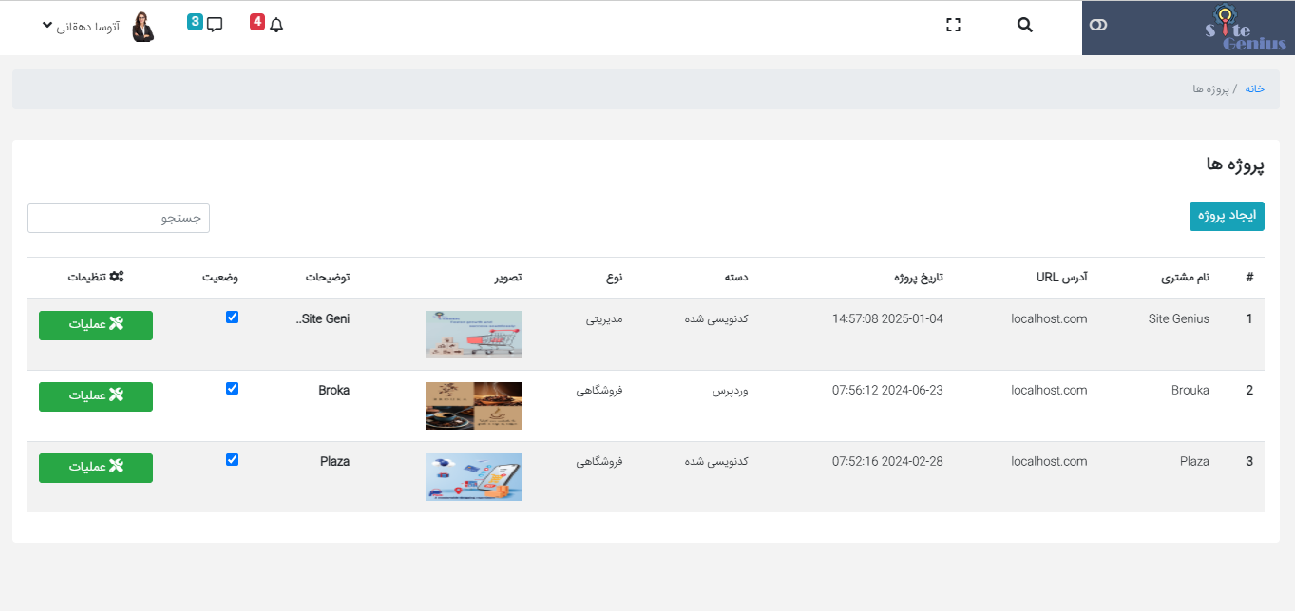This screenshot has height=611, width=1295.
Task: Open search with the magnifier icon
Action: (x=1024, y=23)
